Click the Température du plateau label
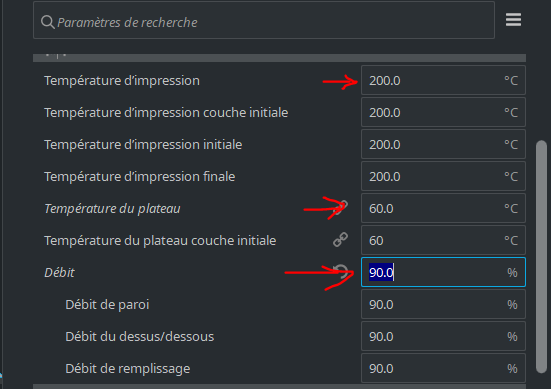 coord(112,208)
